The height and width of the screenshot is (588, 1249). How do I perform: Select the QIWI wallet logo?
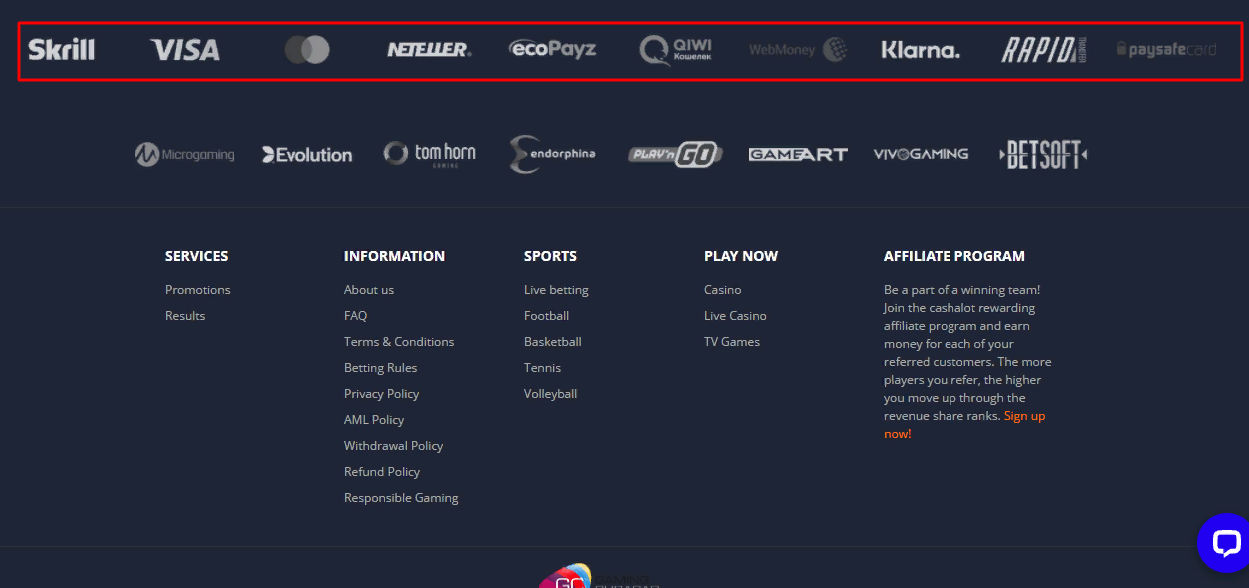(x=676, y=49)
